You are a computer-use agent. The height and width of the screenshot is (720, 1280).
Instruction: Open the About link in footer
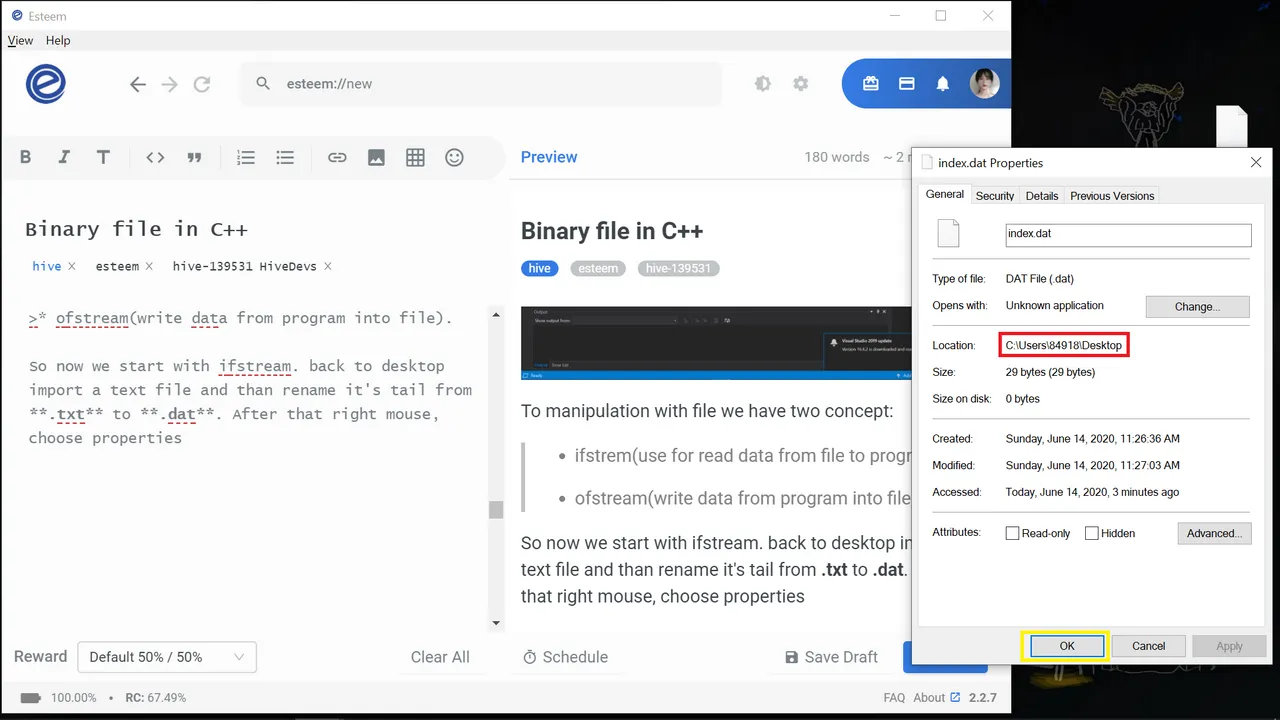(929, 697)
